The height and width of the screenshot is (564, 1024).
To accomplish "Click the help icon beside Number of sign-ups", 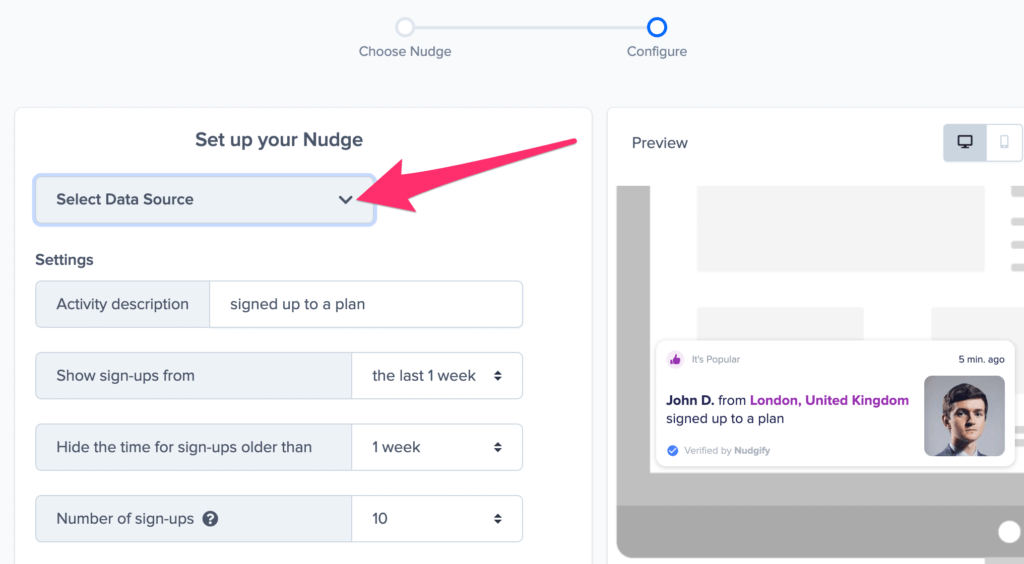I will 210,519.
